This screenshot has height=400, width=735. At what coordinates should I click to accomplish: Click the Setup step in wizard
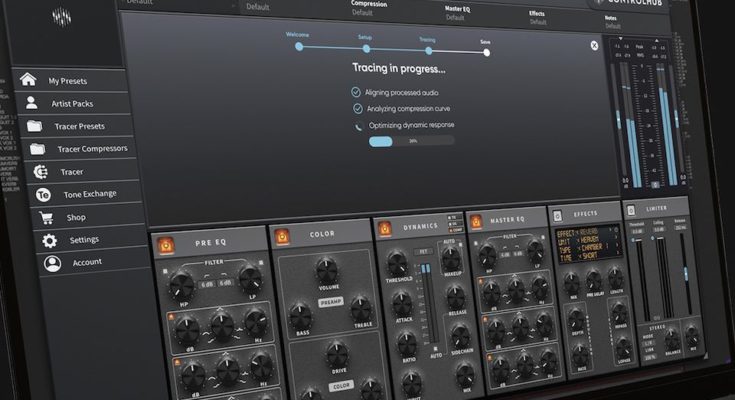tap(365, 46)
